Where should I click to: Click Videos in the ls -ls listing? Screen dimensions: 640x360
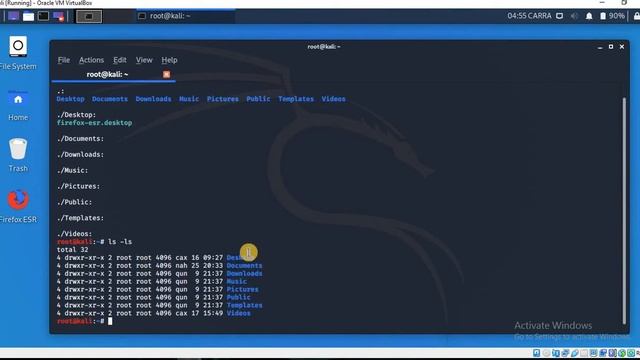pyautogui.click(x=239, y=313)
